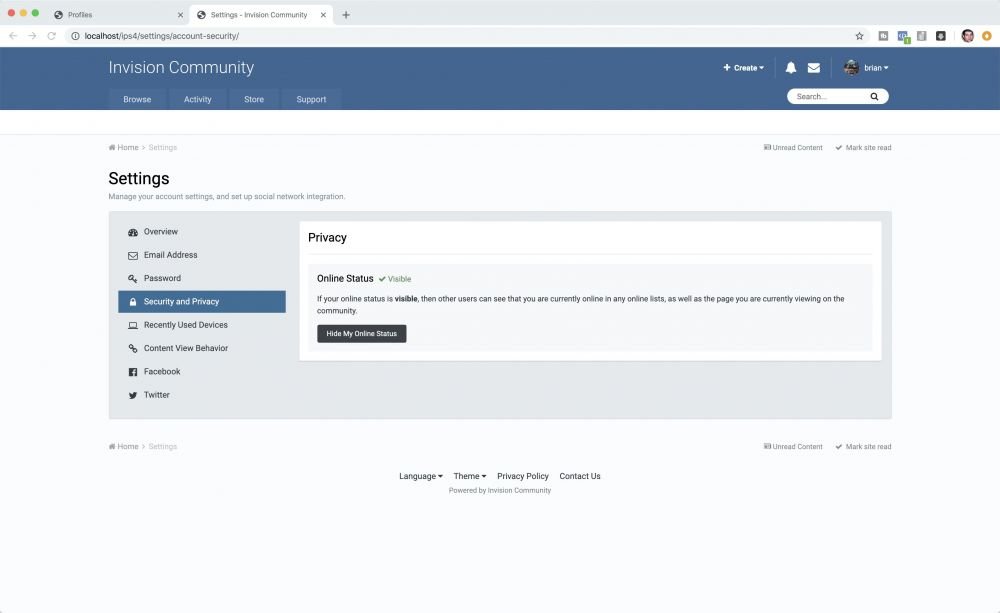Open the Browse navigation tab
Image resolution: width=1000 pixels, height=613 pixels.
[137, 100]
